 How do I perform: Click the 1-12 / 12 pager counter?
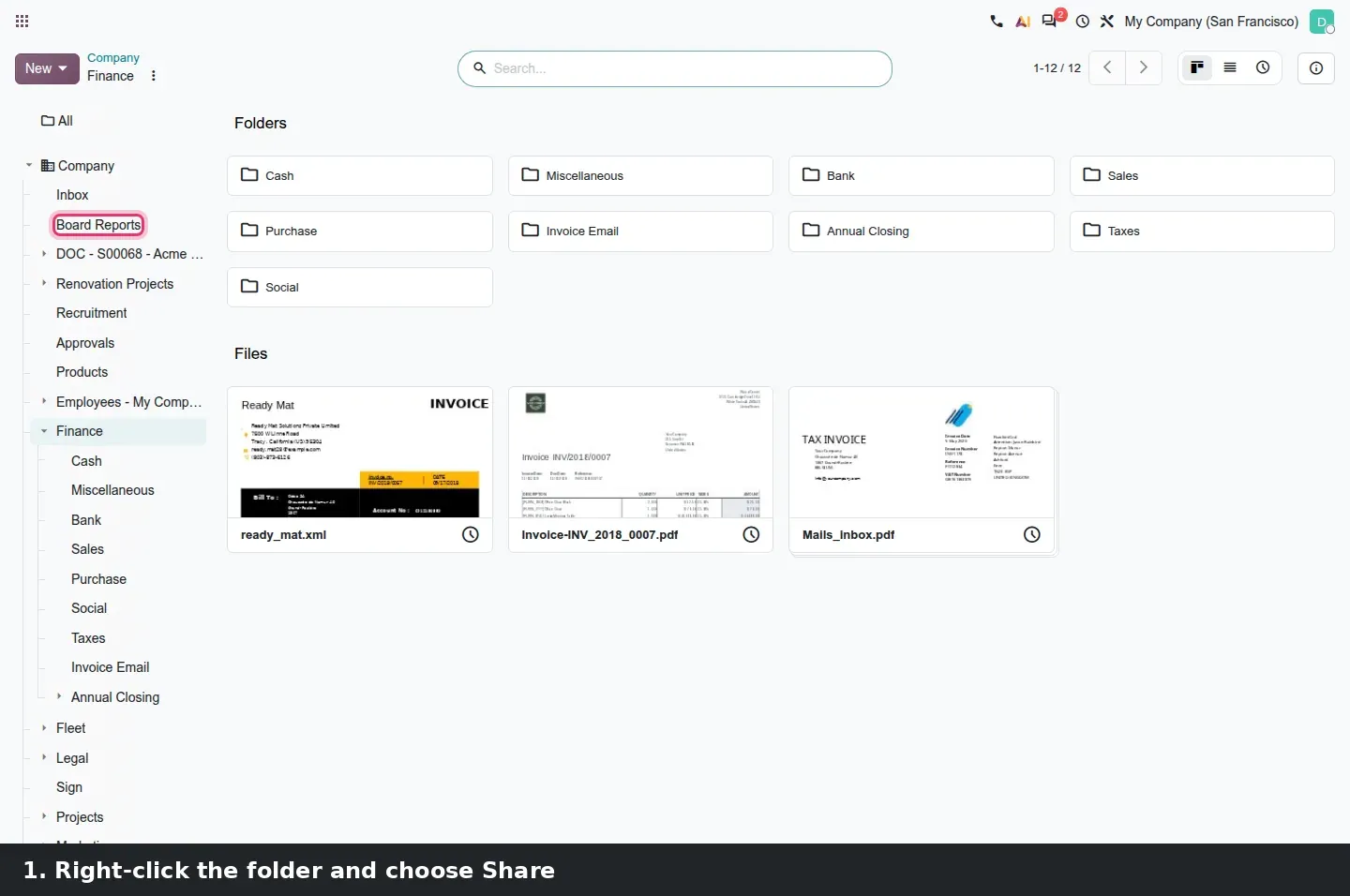click(x=1057, y=67)
